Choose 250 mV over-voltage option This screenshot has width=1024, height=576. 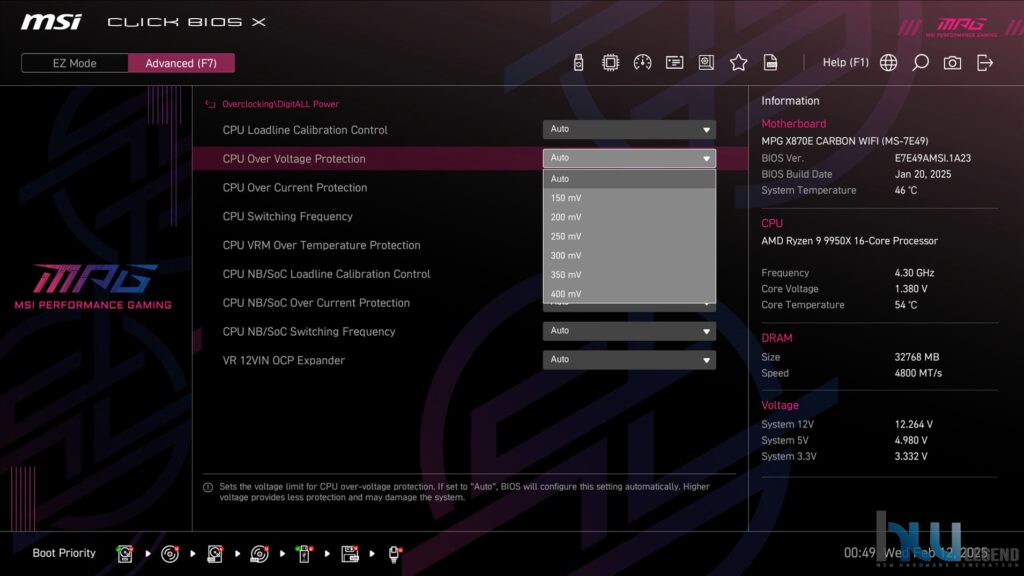[629, 236]
